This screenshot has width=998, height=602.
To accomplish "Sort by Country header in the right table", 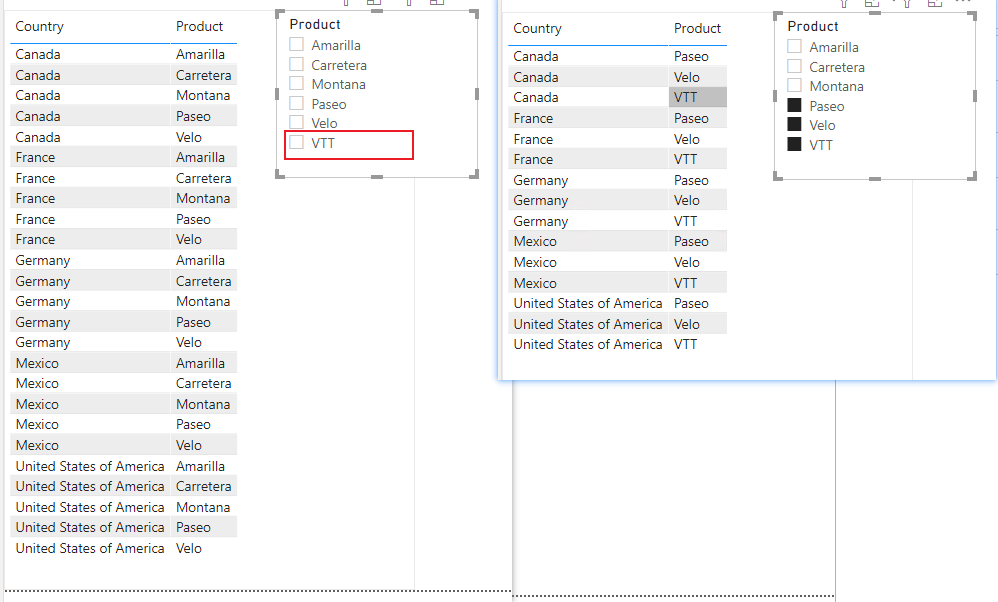I will coord(537,28).
